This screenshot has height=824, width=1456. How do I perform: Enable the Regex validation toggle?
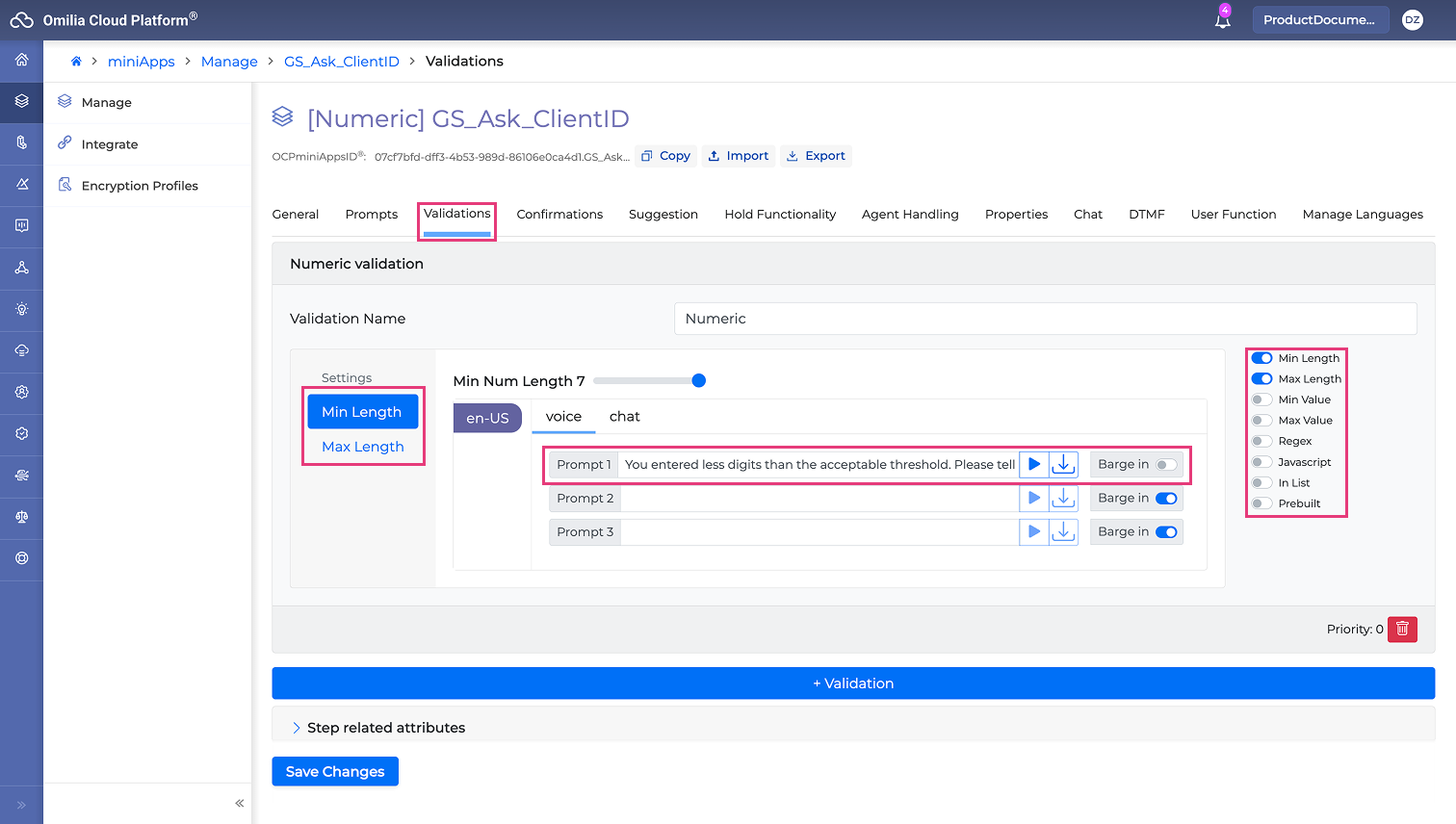click(1261, 441)
